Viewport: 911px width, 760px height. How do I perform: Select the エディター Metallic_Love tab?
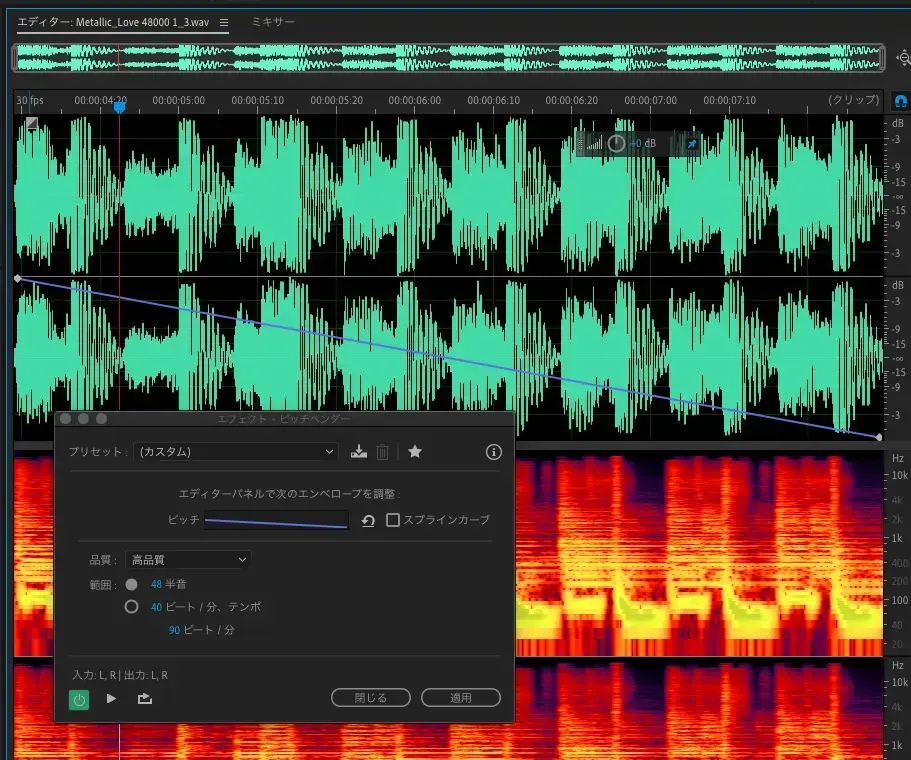coord(113,22)
